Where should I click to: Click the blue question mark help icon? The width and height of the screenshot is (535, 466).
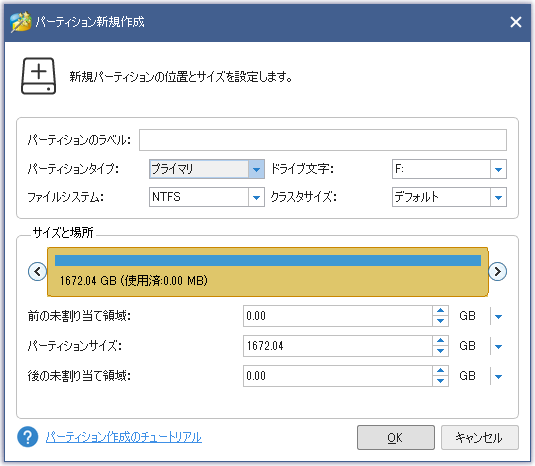point(28,437)
